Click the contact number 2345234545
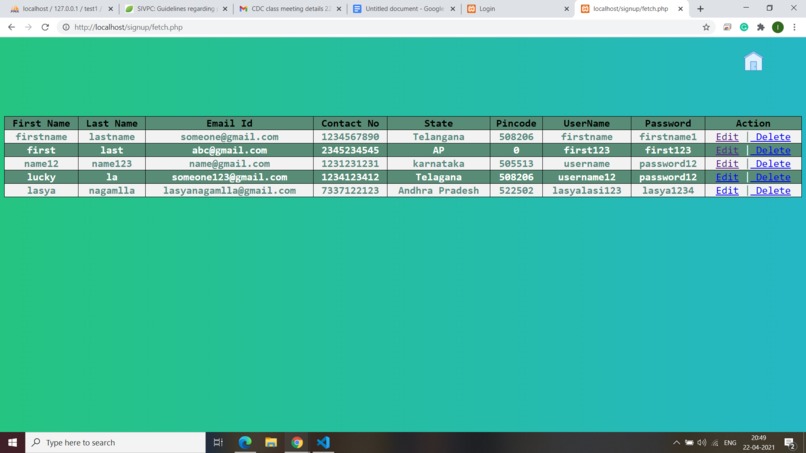This screenshot has width=806, height=453. (350, 150)
